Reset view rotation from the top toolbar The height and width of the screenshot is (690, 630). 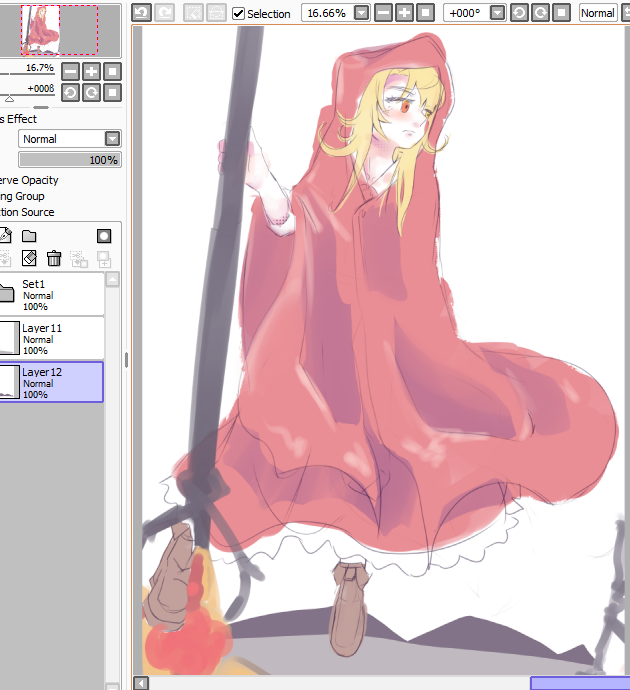click(x=561, y=13)
